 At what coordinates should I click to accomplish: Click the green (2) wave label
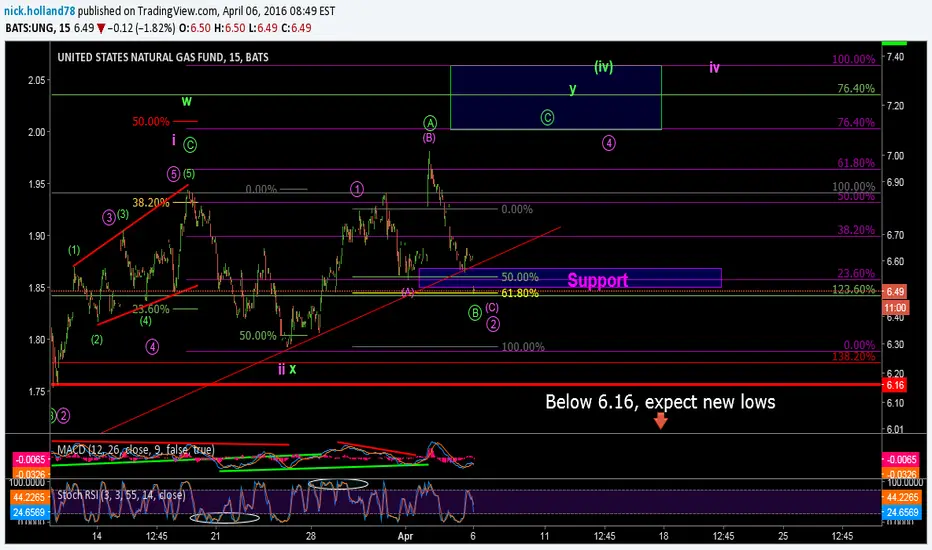point(97,340)
